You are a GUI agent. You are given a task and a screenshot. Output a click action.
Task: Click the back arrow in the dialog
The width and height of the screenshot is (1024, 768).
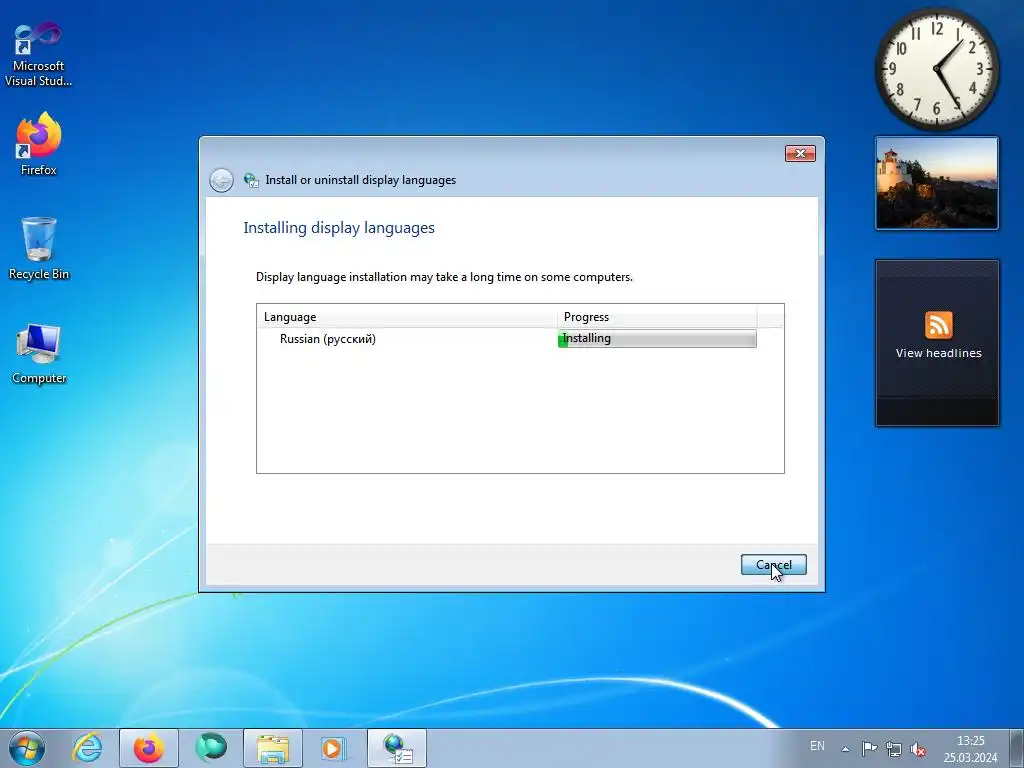point(221,180)
